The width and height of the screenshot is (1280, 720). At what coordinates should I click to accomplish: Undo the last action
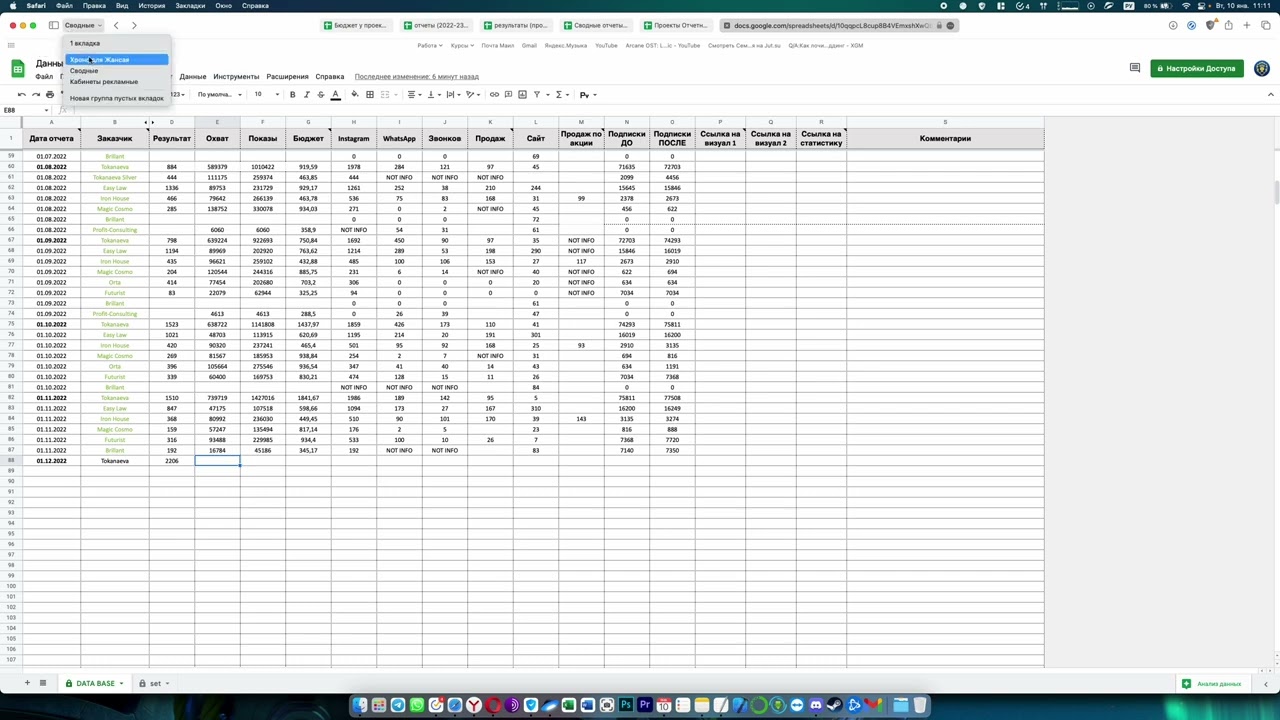pos(22,95)
